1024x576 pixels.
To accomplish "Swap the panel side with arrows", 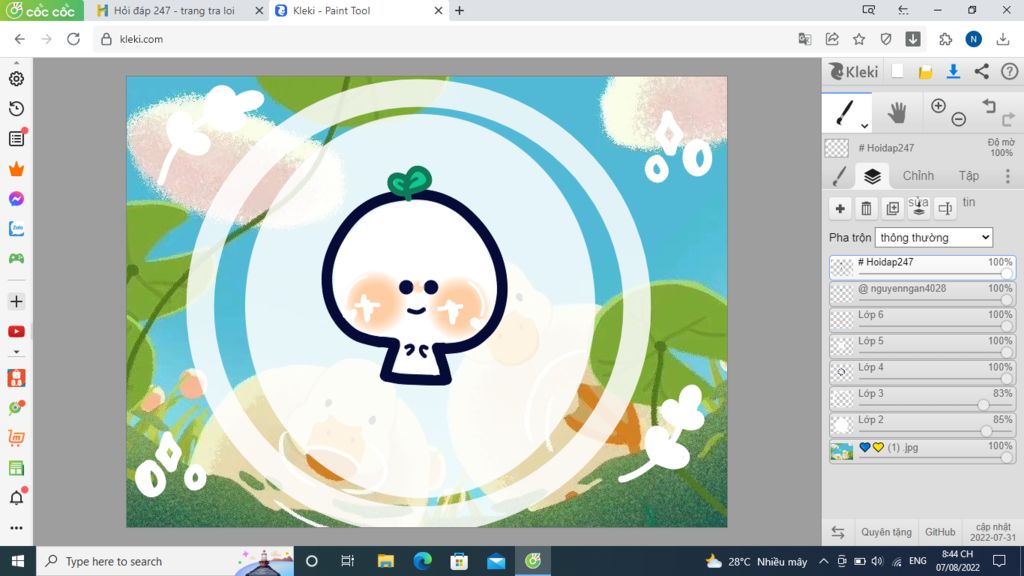I will coord(838,532).
